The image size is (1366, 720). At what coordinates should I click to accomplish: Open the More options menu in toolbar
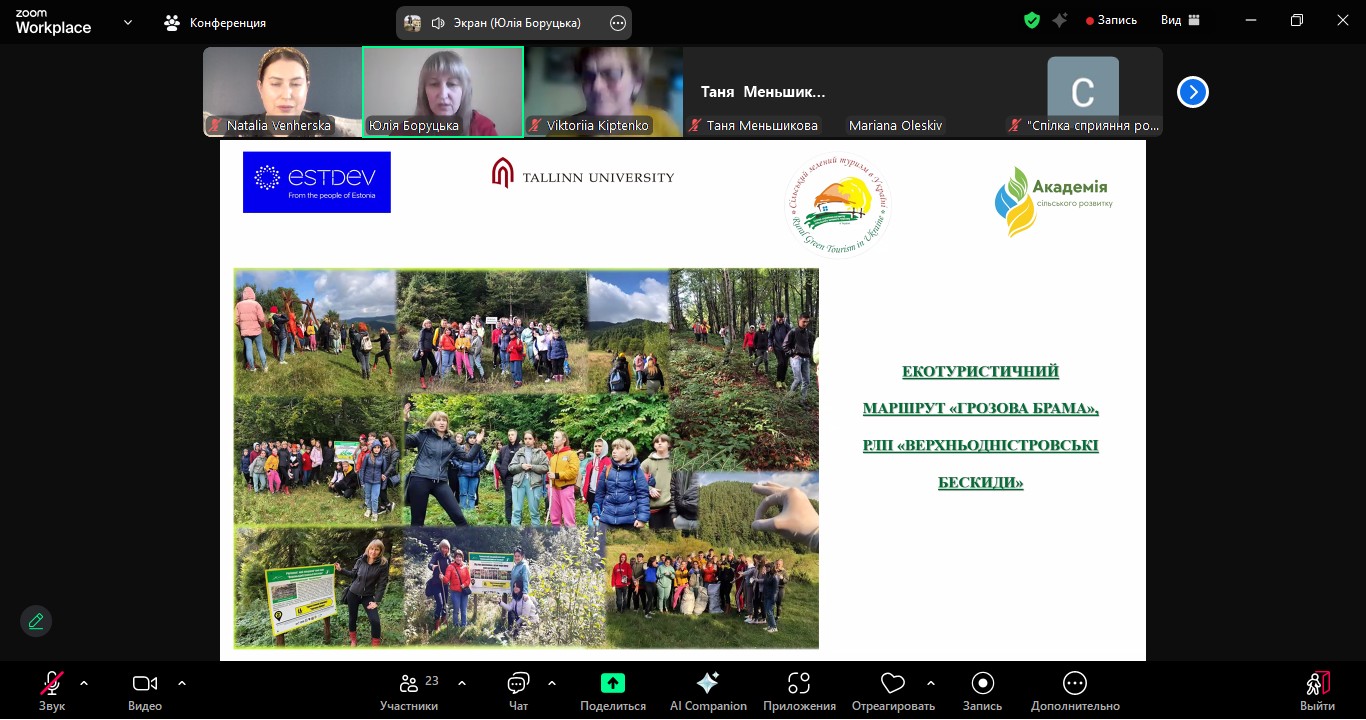tap(1075, 690)
